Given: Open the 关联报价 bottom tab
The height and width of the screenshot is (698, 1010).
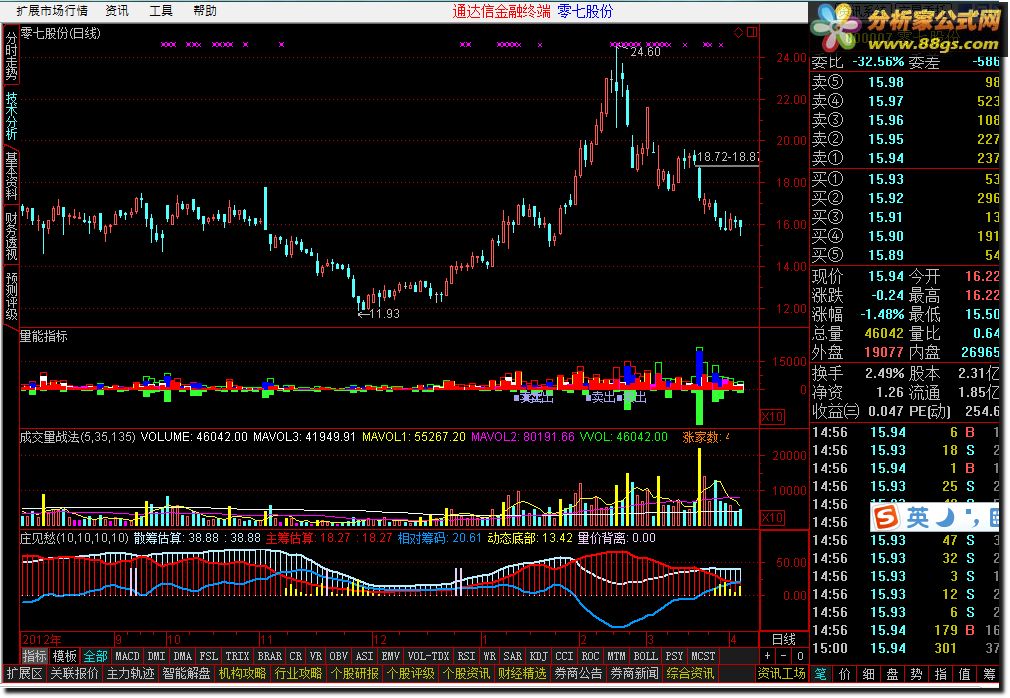Looking at the screenshot, I should point(74,674).
